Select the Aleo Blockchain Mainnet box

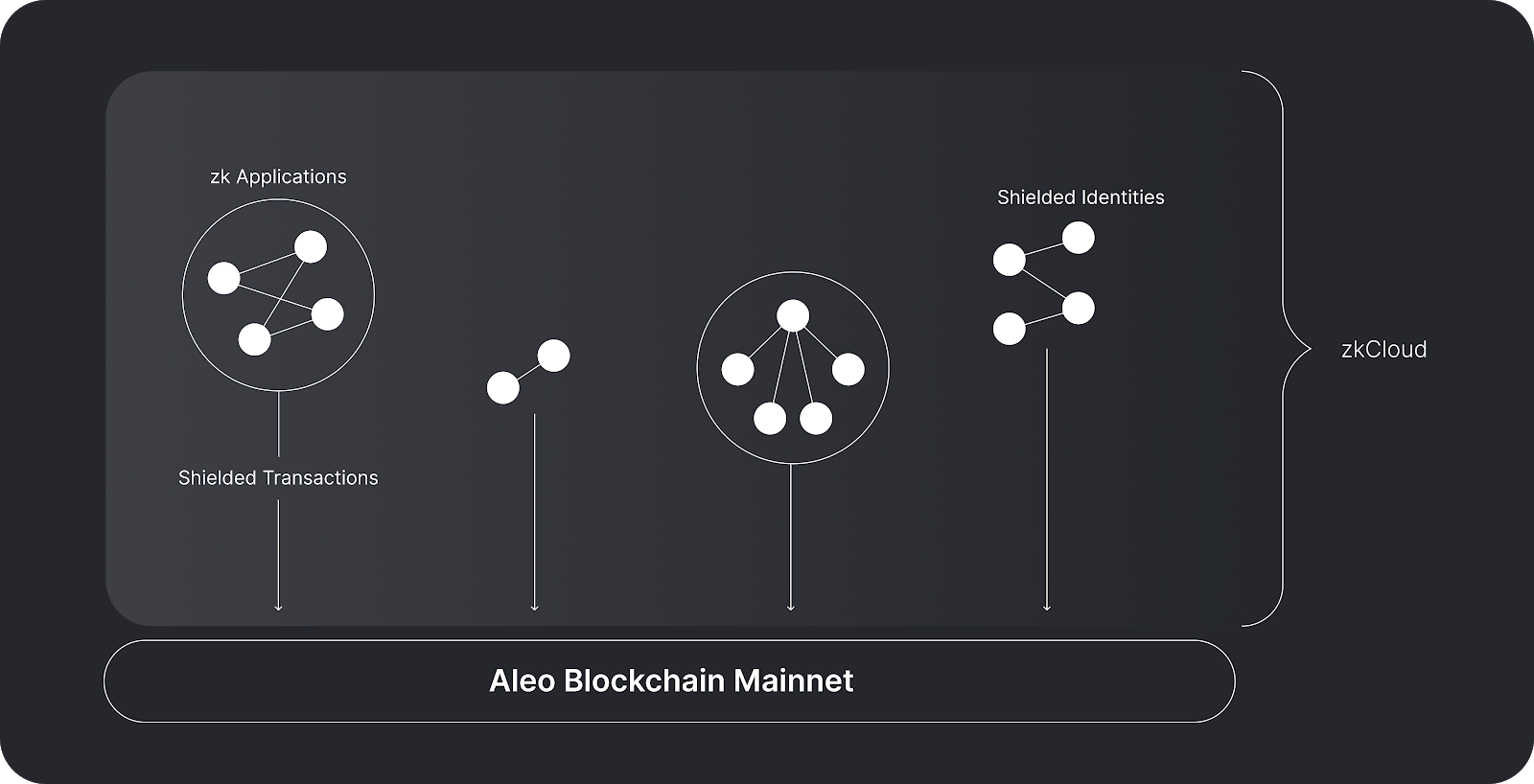tap(669, 681)
